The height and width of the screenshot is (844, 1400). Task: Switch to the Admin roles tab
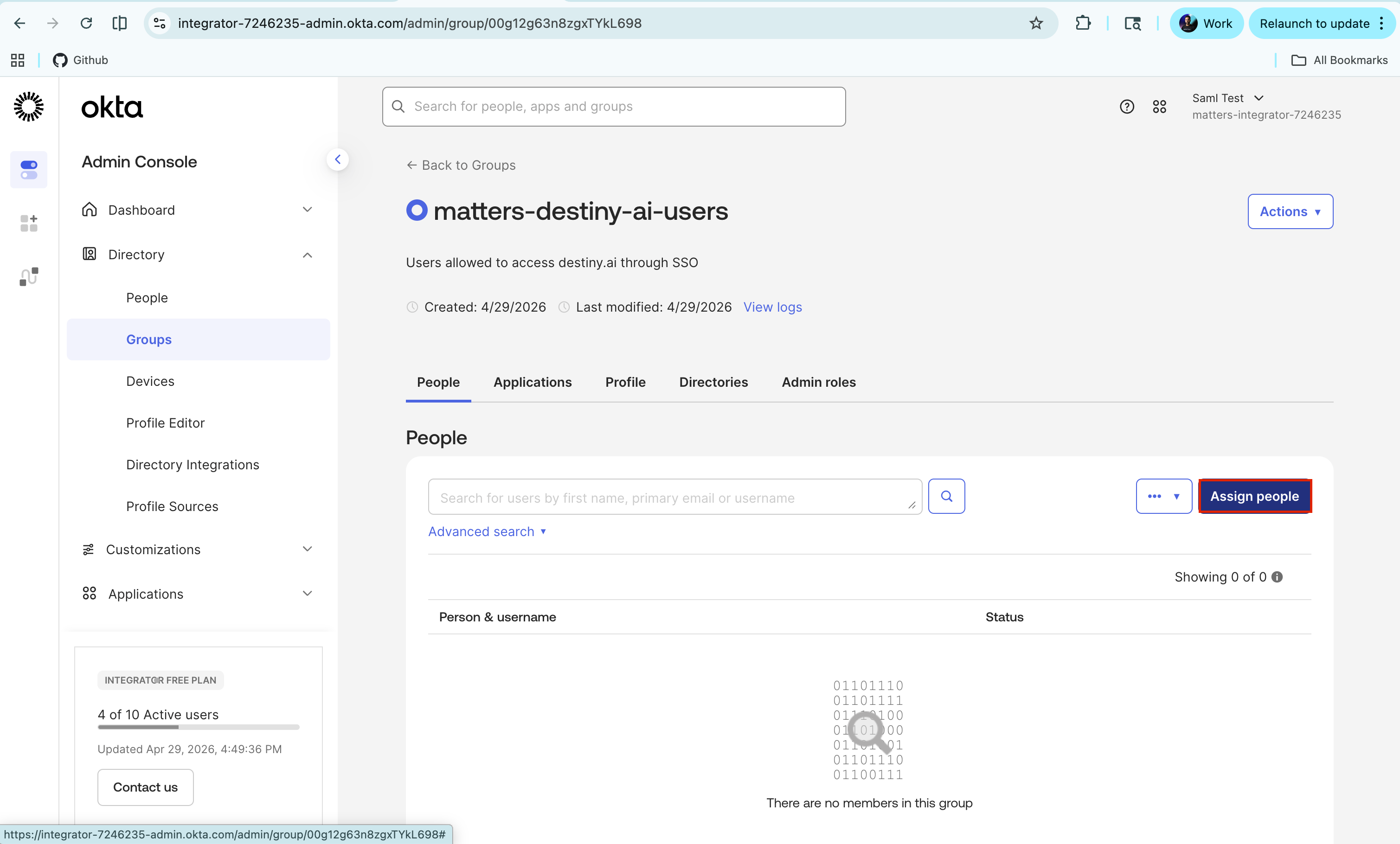click(x=819, y=382)
